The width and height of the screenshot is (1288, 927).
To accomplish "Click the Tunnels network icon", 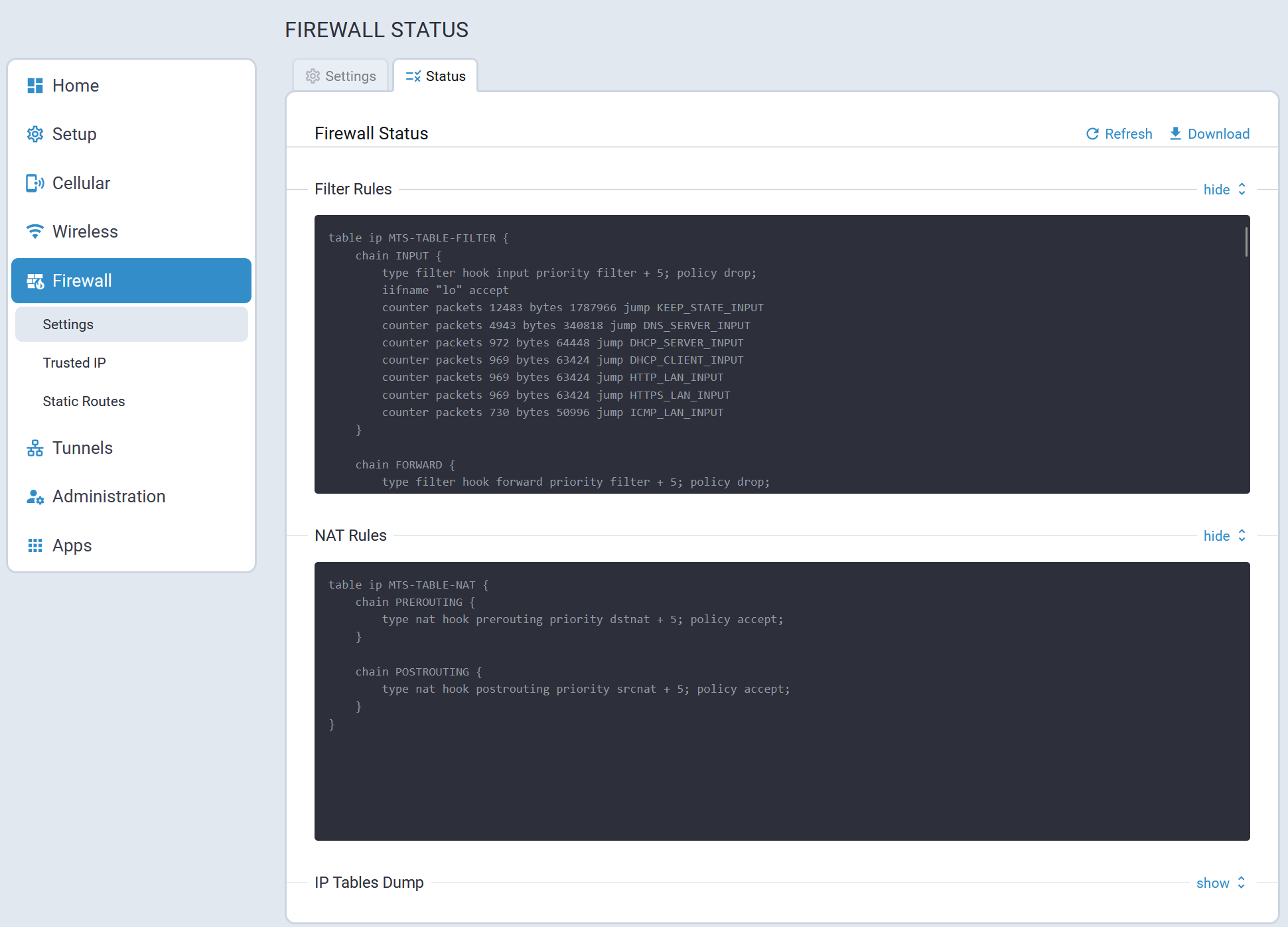I will [x=35, y=448].
